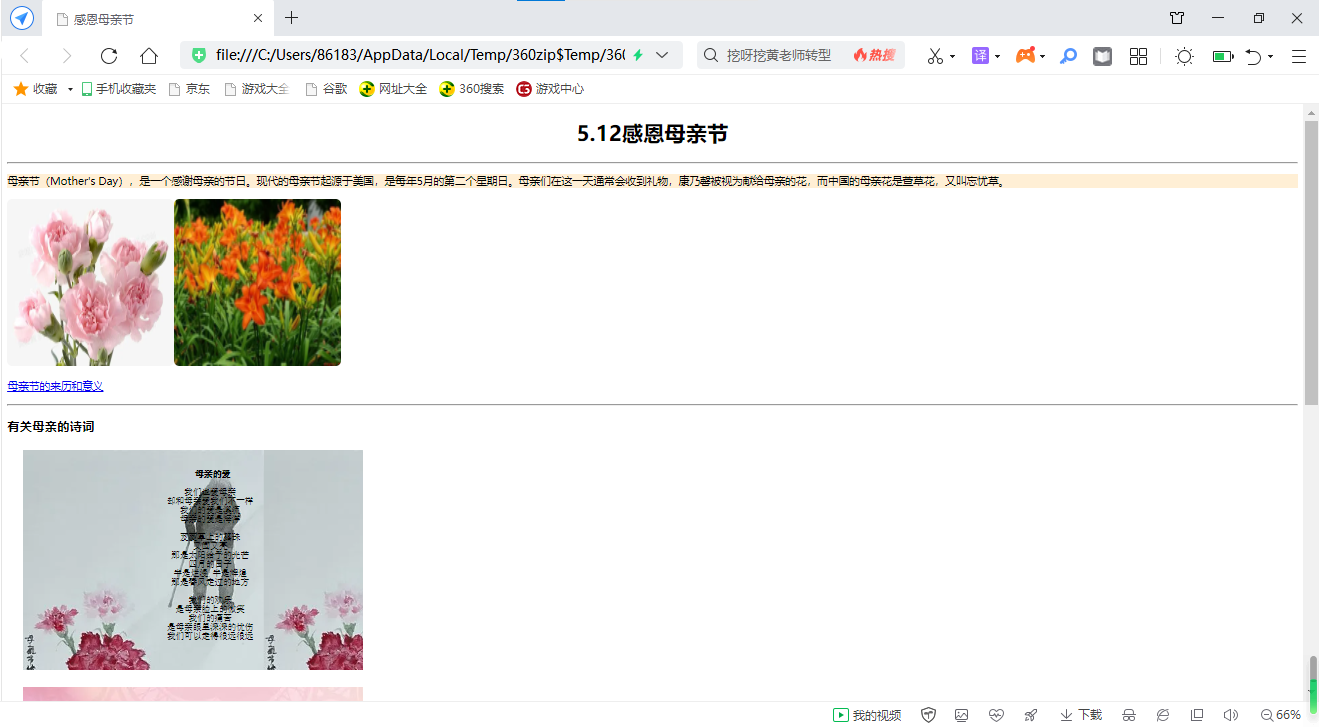Mute page sound with the speaker icon
Viewport: 1319px width, 728px height.
click(1231, 715)
